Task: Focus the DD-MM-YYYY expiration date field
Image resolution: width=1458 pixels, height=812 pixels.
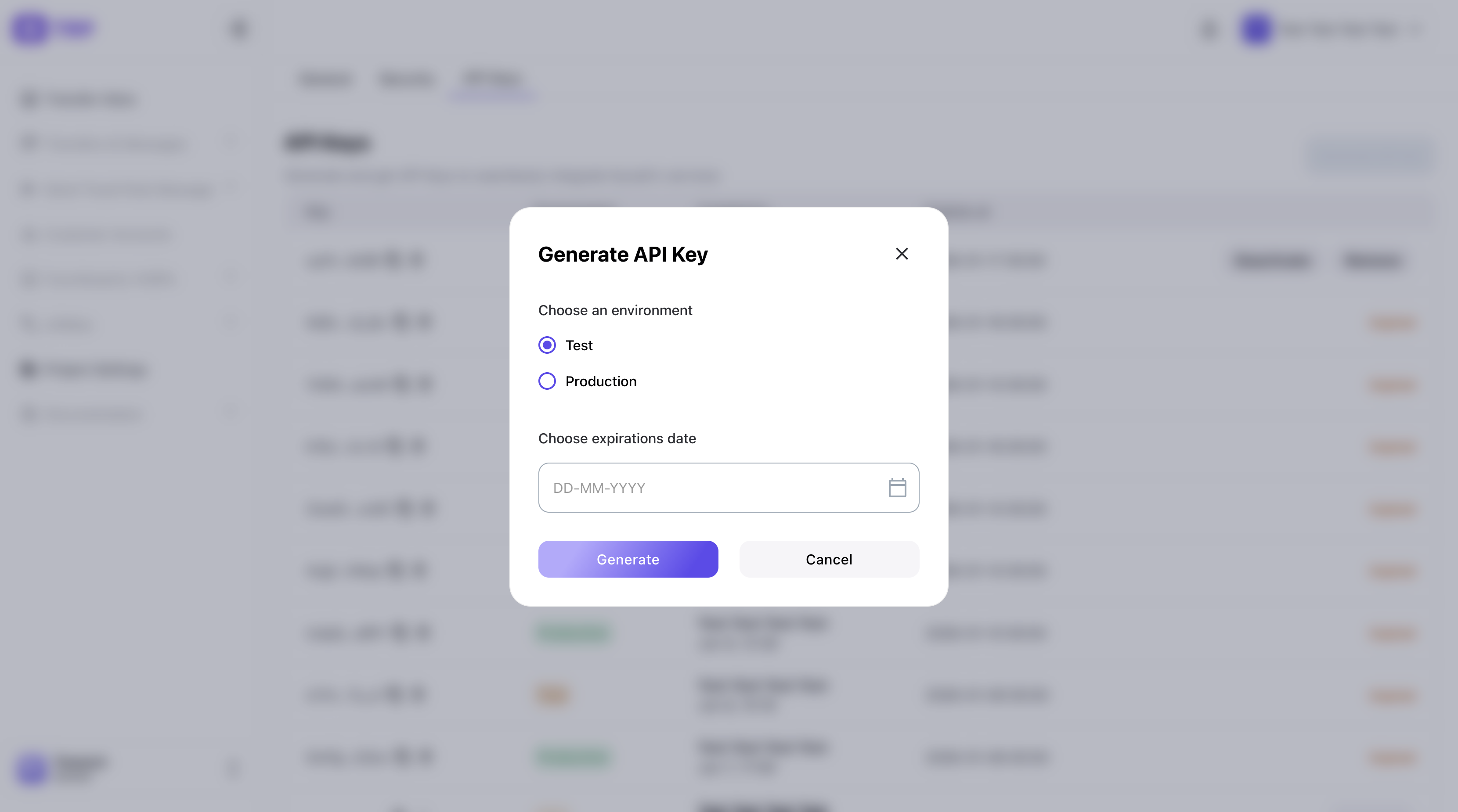Action: pos(707,488)
